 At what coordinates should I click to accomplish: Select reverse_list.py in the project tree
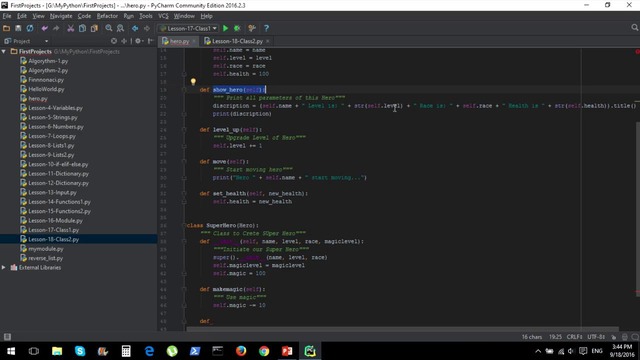tap(45, 258)
